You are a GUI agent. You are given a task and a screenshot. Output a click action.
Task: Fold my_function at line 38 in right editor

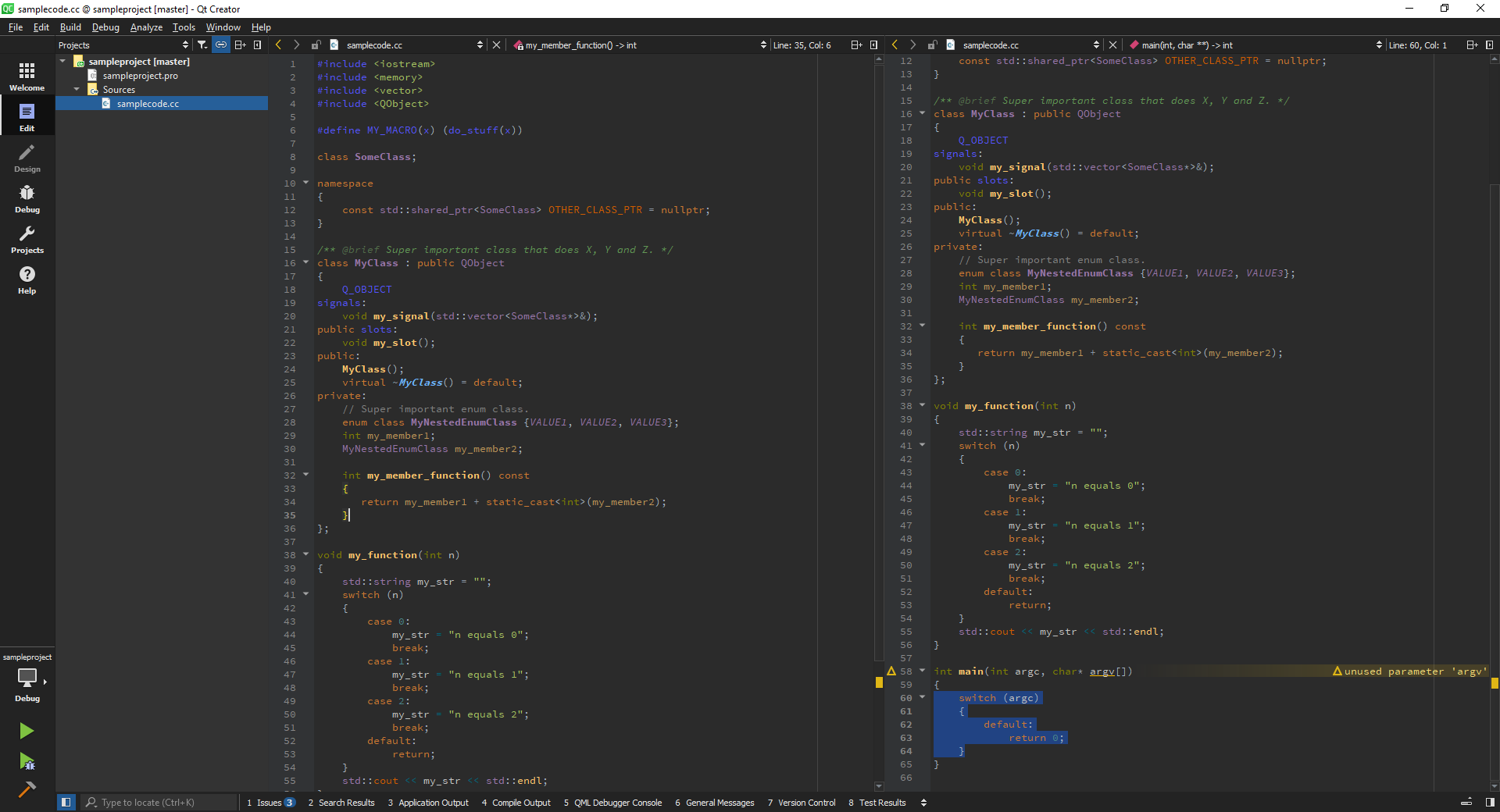point(922,405)
